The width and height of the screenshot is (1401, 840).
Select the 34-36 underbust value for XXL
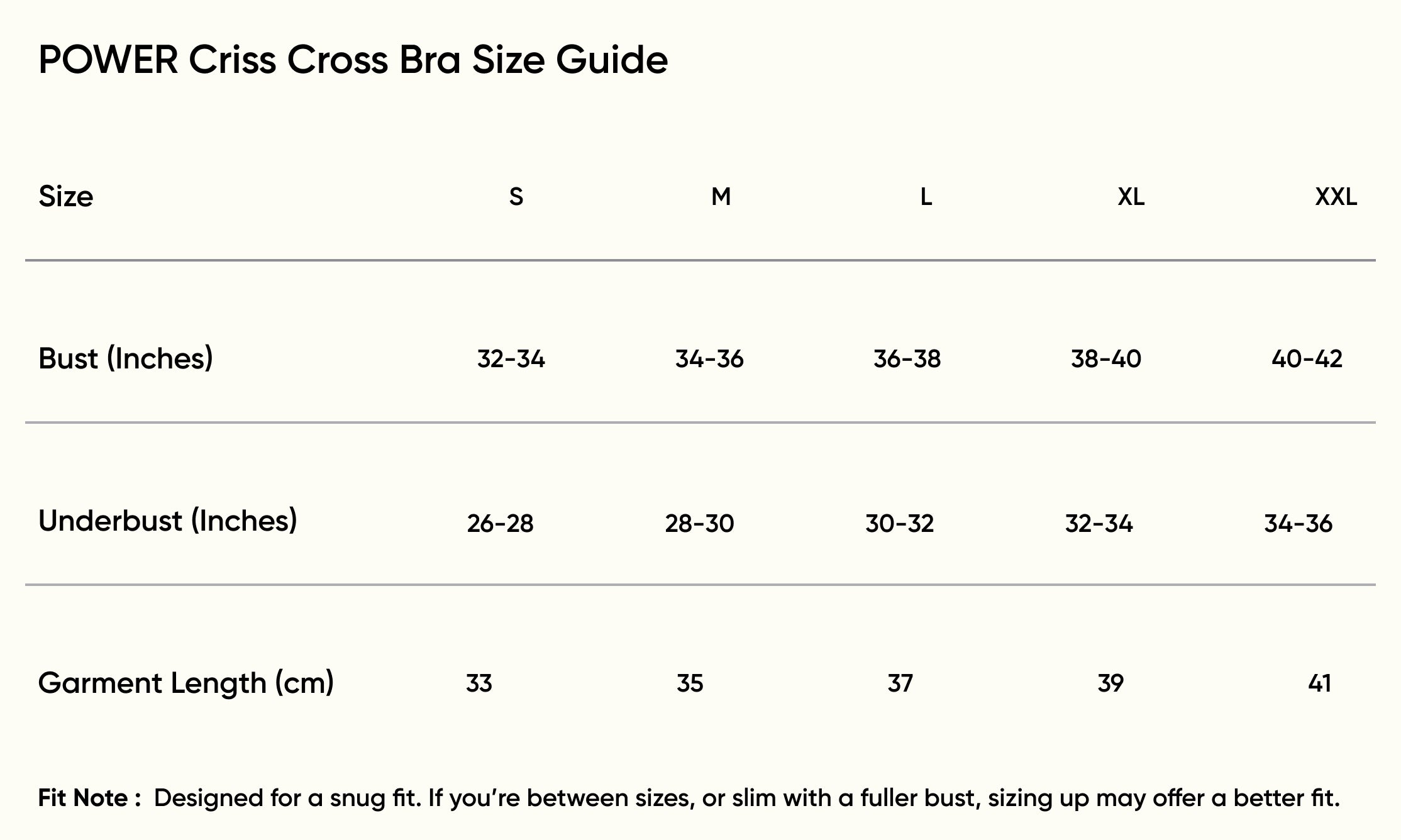(1298, 523)
